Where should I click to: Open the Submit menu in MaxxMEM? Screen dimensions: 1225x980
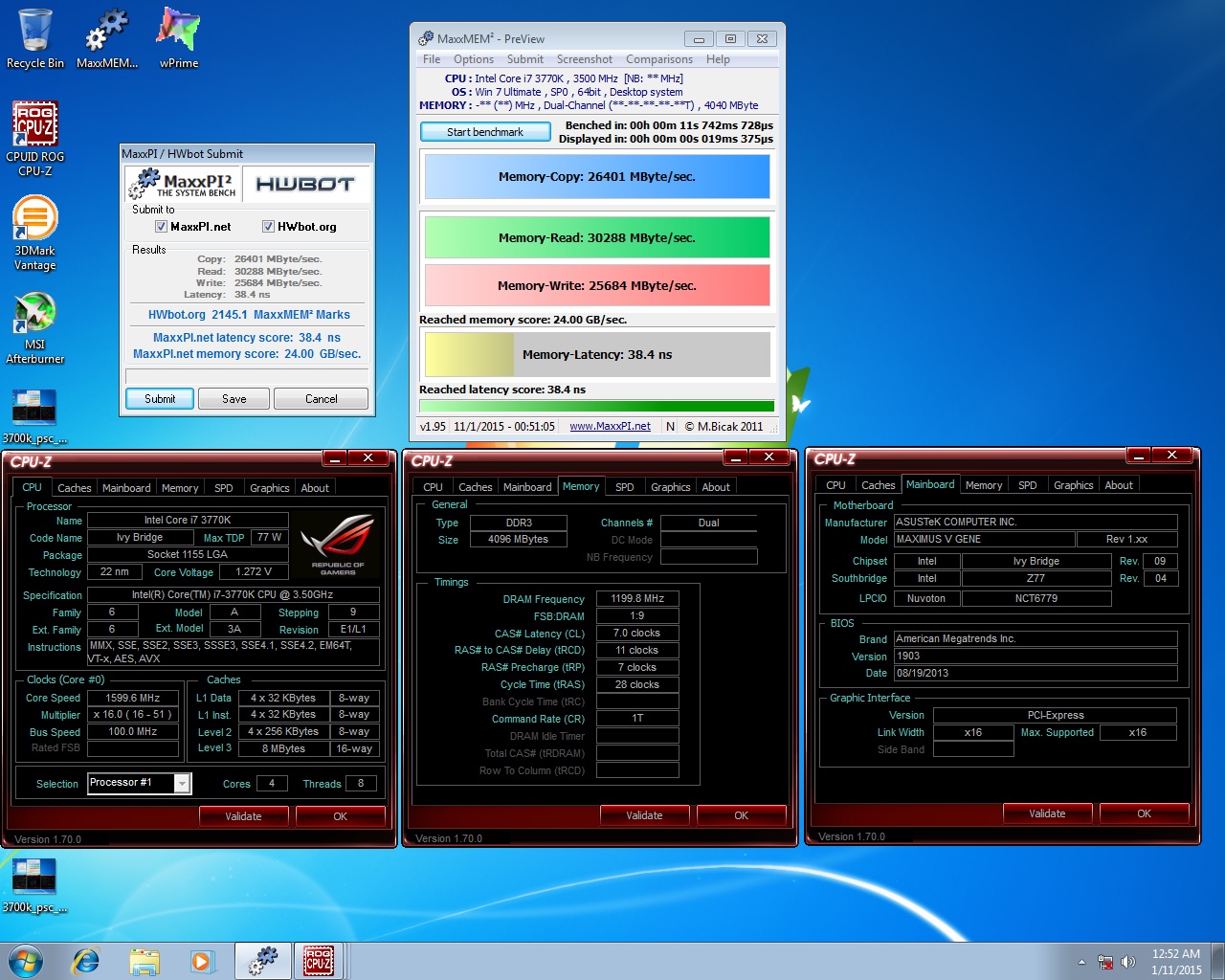[x=525, y=59]
